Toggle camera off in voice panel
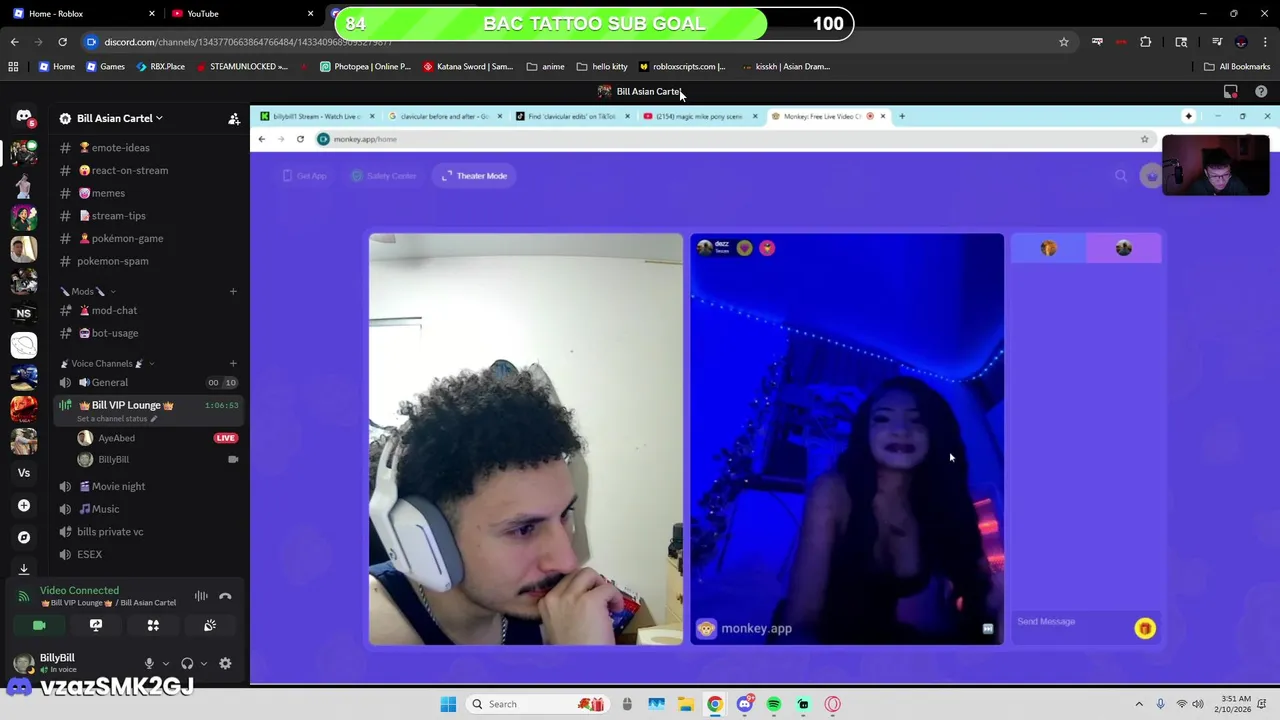Screen dimensions: 1280x720 pos(39,625)
